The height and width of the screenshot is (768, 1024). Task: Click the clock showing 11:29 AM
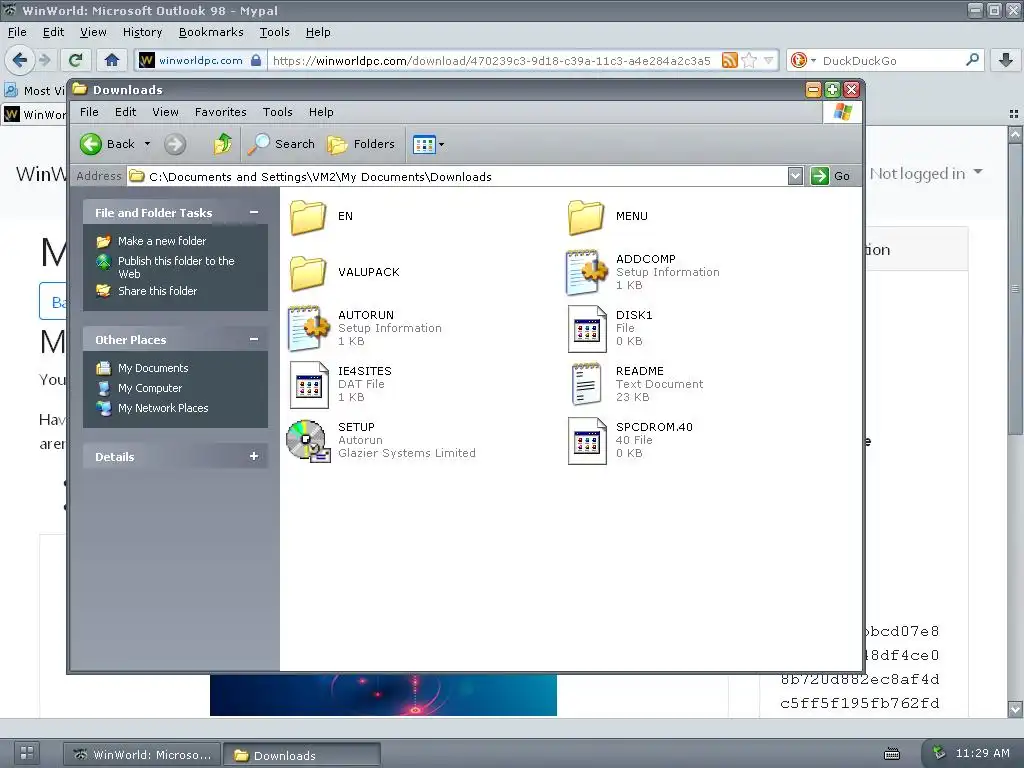tap(982, 753)
